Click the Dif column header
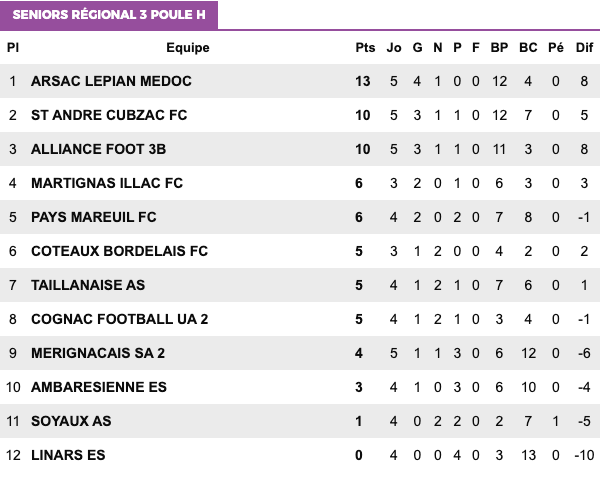Image resolution: width=604 pixels, height=483 pixels. point(585,47)
